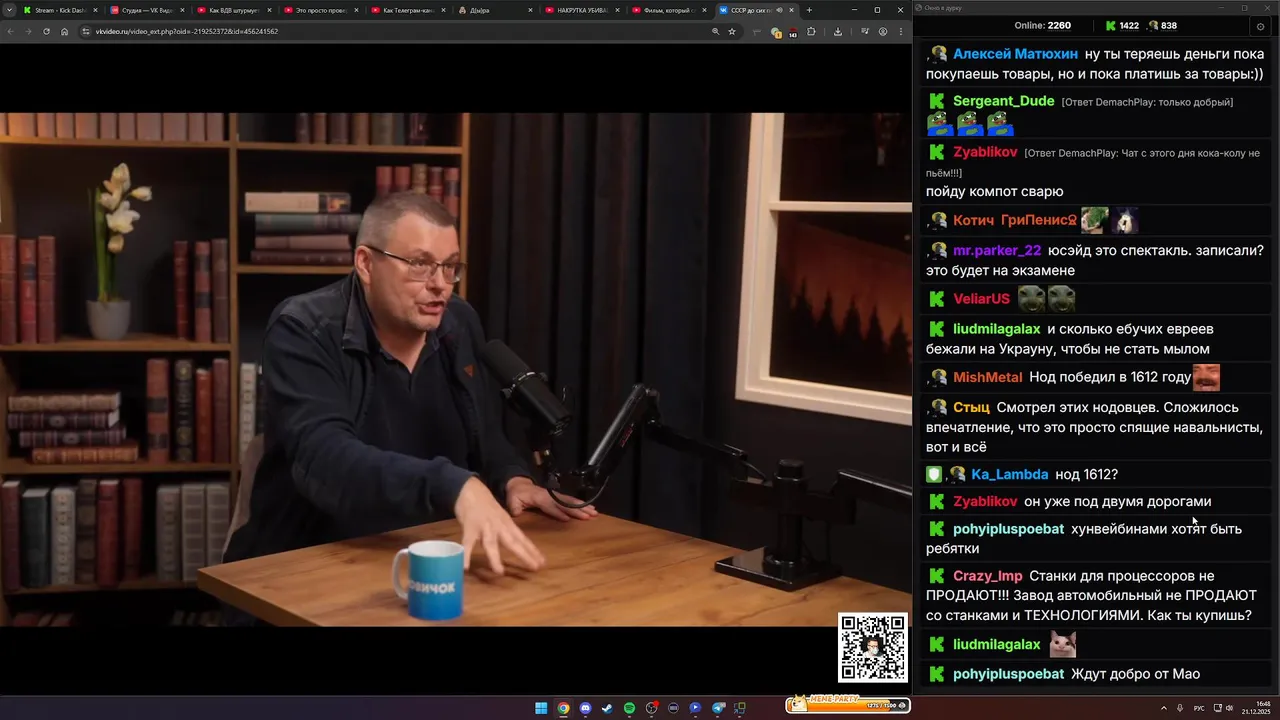Go forward in browser history
This screenshot has height=720, width=1280.
[28, 31]
